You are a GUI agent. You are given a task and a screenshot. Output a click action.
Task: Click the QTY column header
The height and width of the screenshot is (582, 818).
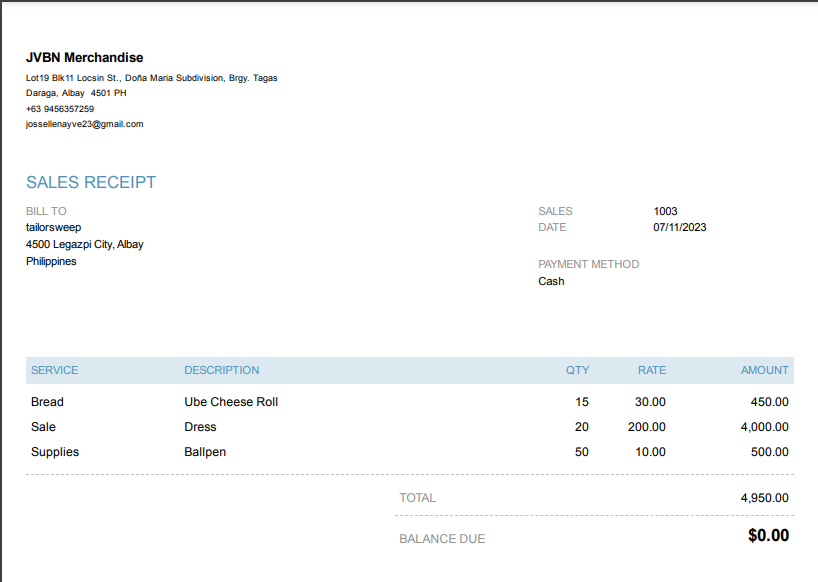click(578, 370)
